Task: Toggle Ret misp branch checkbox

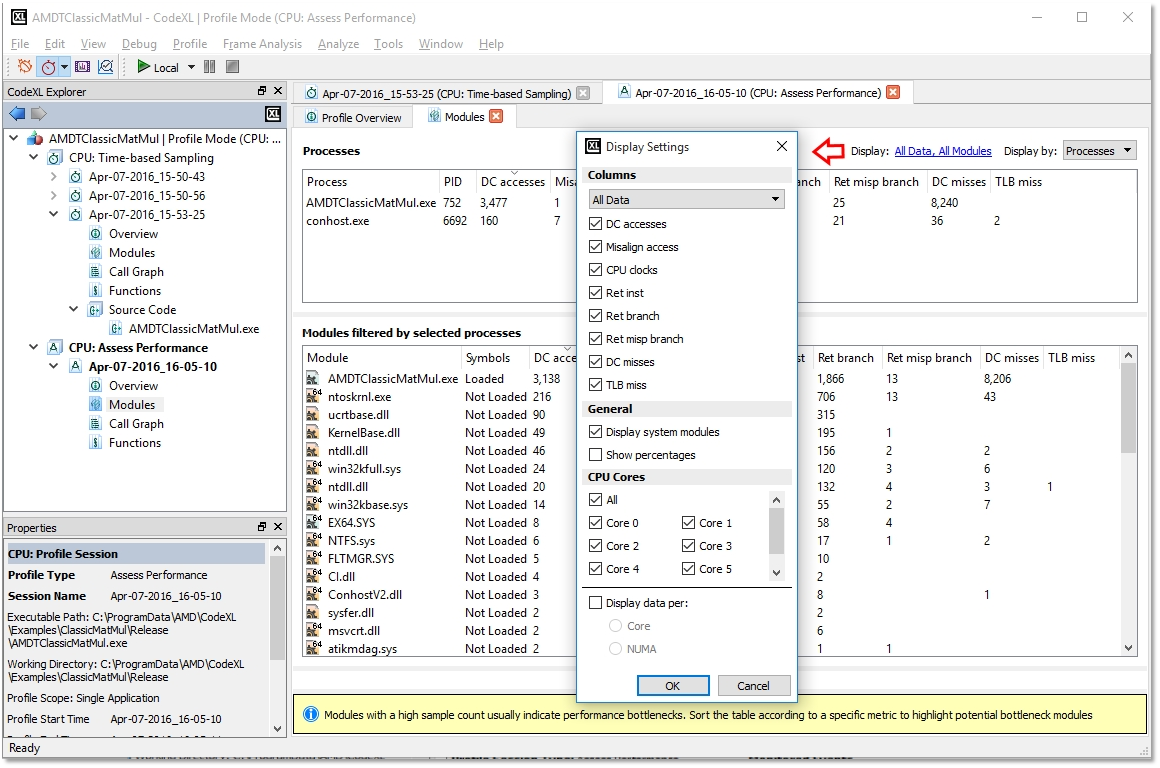Action: 596,338
